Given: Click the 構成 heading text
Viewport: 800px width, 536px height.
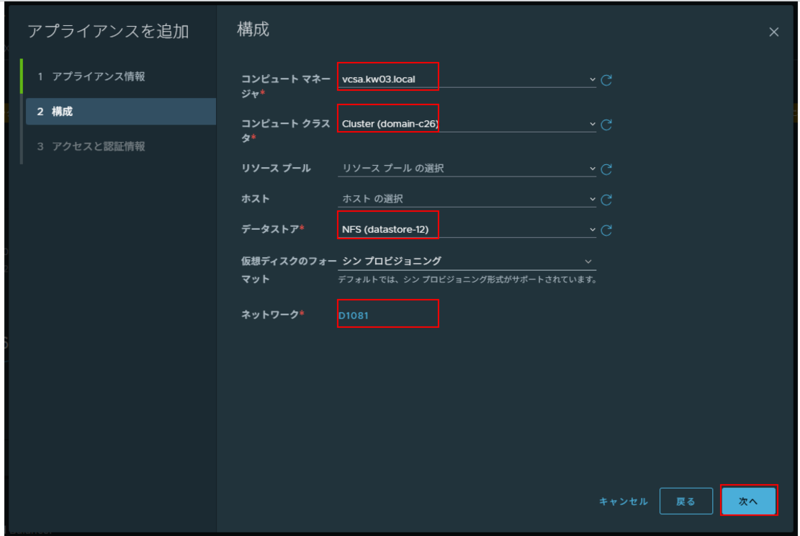Looking at the screenshot, I should (253, 30).
